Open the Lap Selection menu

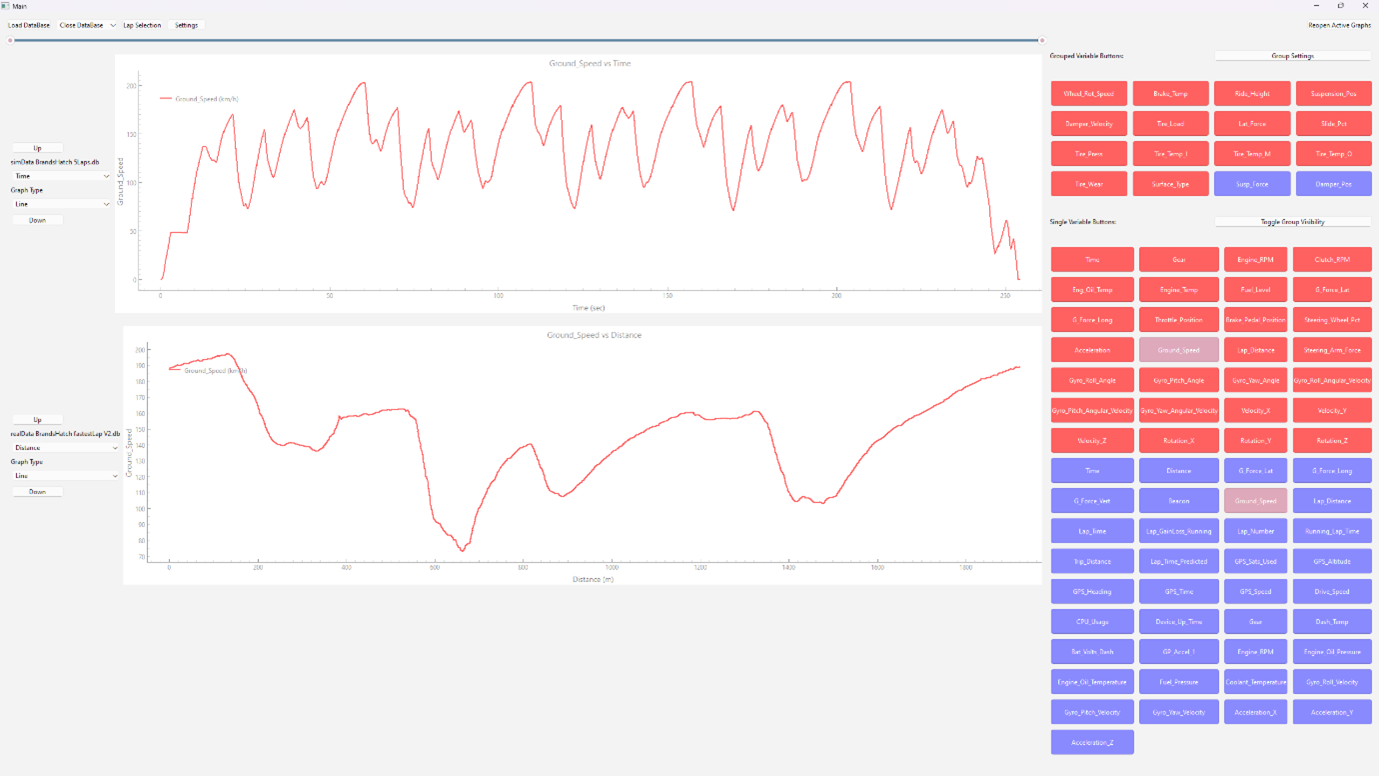pyautogui.click(x=142, y=25)
